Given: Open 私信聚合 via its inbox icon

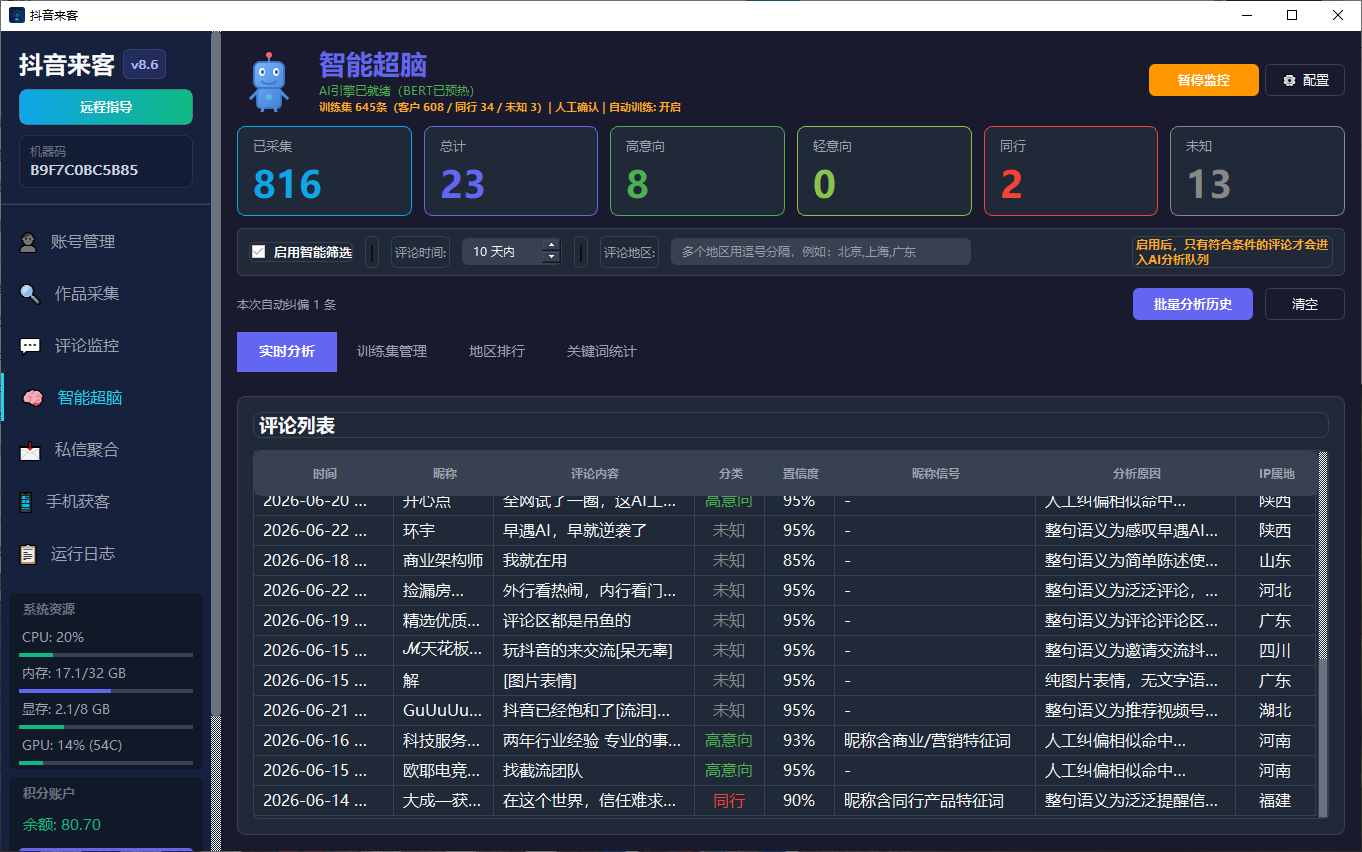Looking at the screenshot, I should (x=30, y=450).
